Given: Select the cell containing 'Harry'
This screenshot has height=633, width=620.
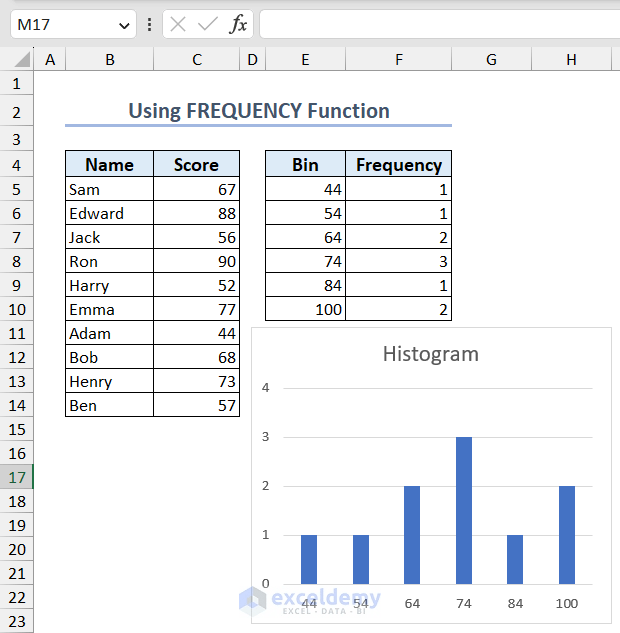Looking at the screenshot, I should pyautogui.click(x=109, y=285).
